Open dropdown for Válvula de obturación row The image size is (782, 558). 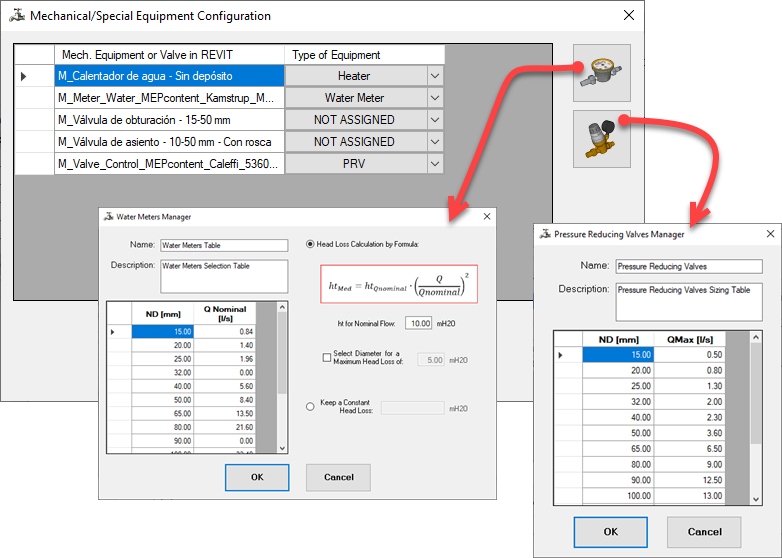[x=435, y=120]
